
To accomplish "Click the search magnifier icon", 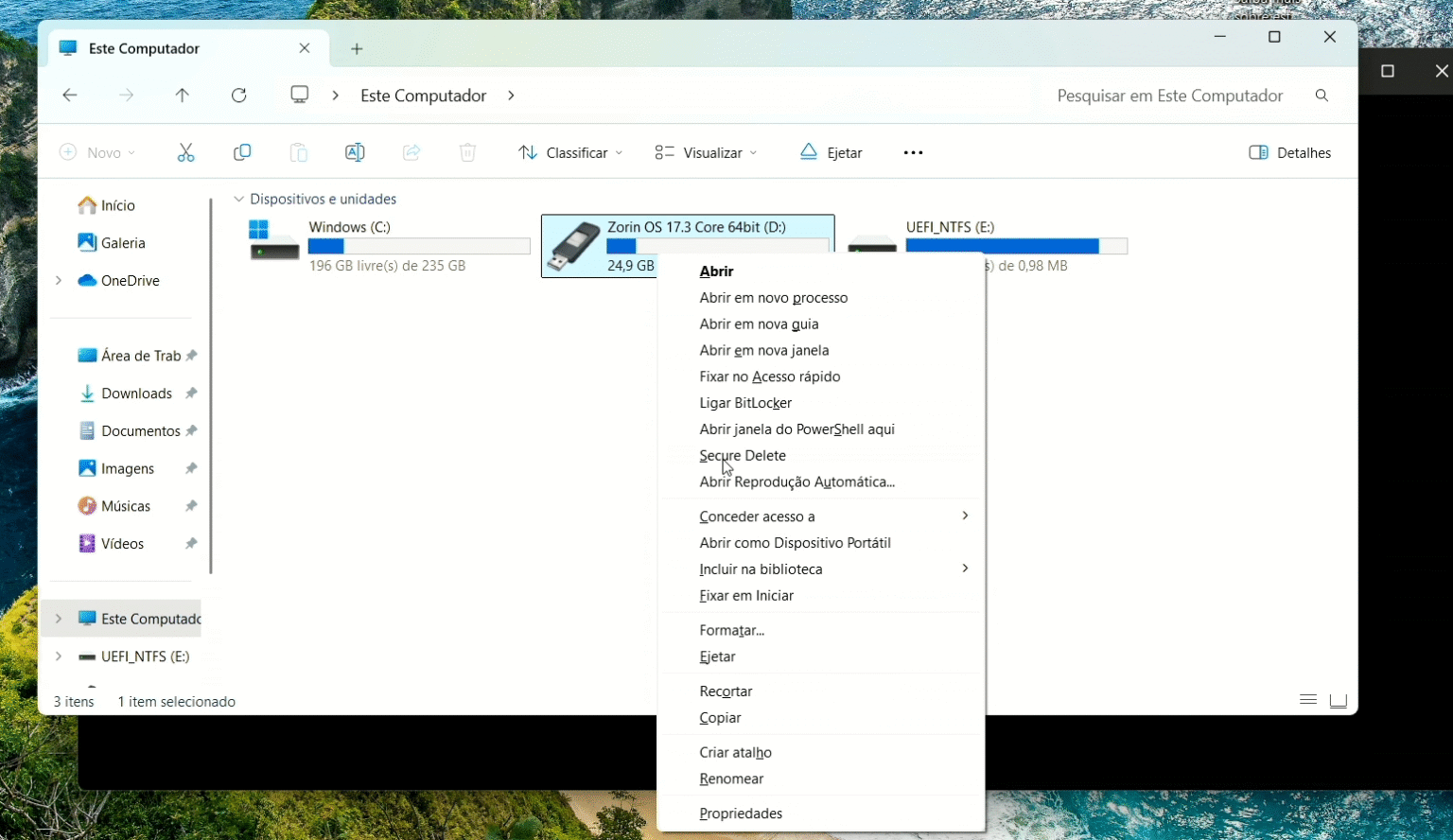I will [1322, 96].
